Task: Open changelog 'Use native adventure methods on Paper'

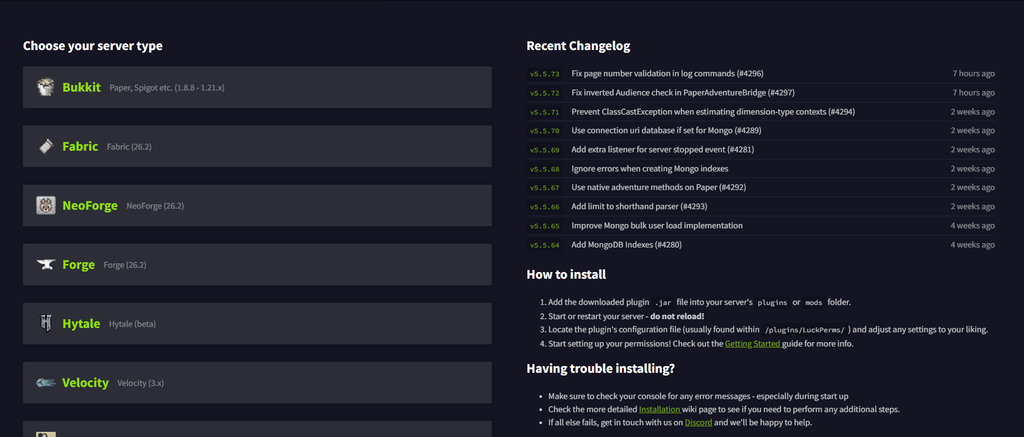Action: pyautogui.click(x=659, y=187)
